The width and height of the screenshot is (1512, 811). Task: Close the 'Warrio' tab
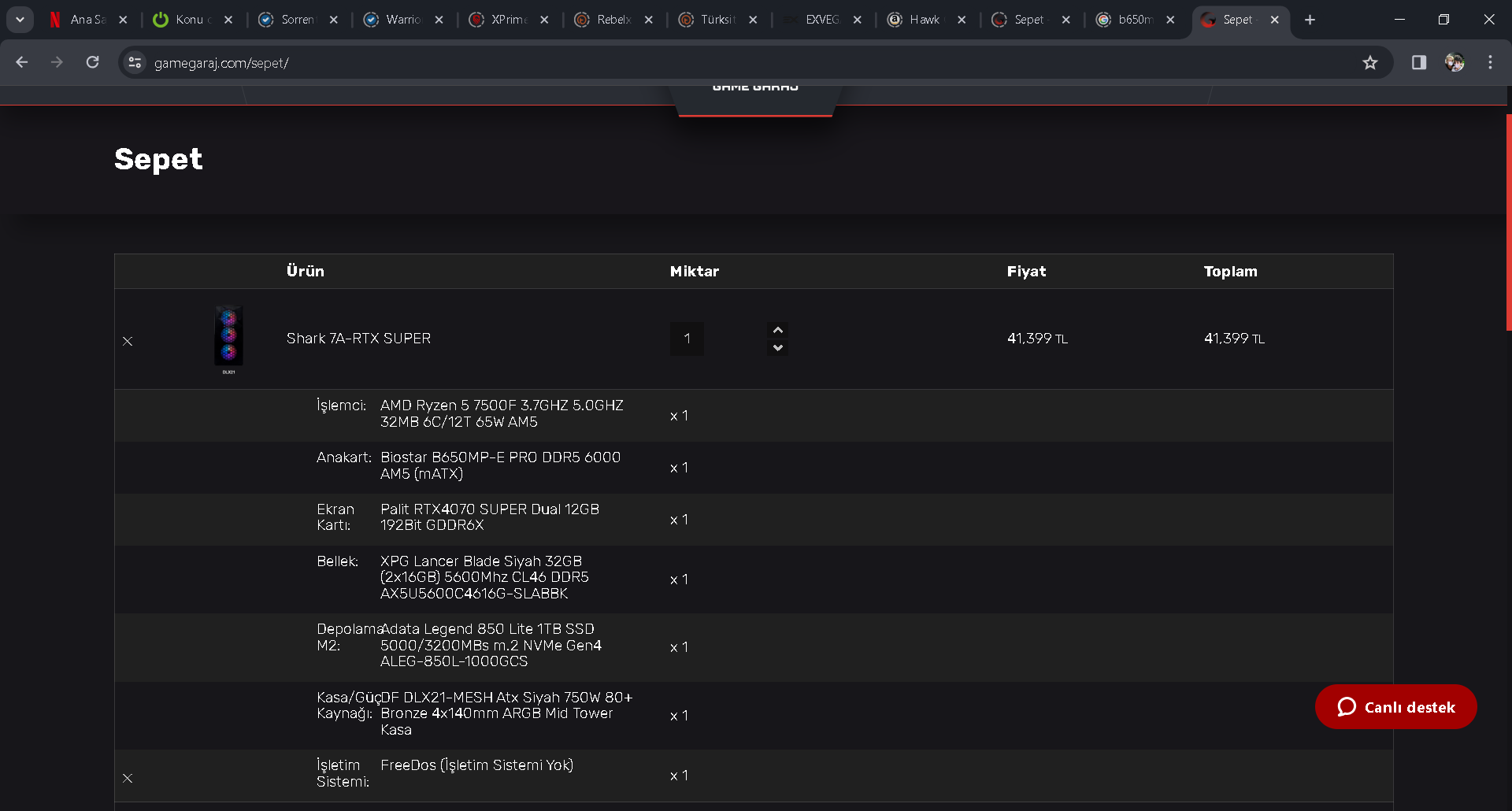[x=439, y=20]
